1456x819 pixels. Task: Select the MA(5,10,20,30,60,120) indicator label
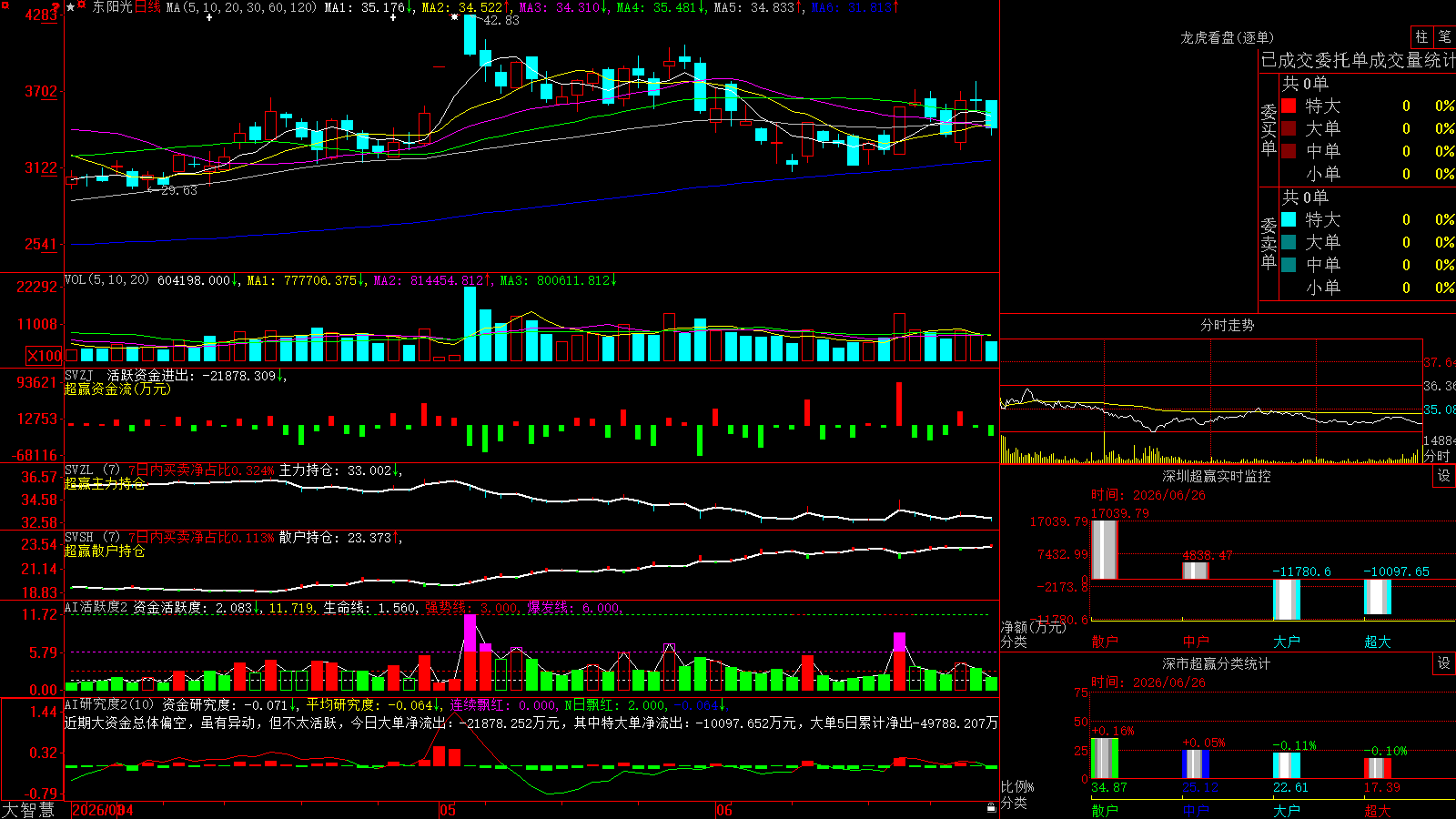241,7
